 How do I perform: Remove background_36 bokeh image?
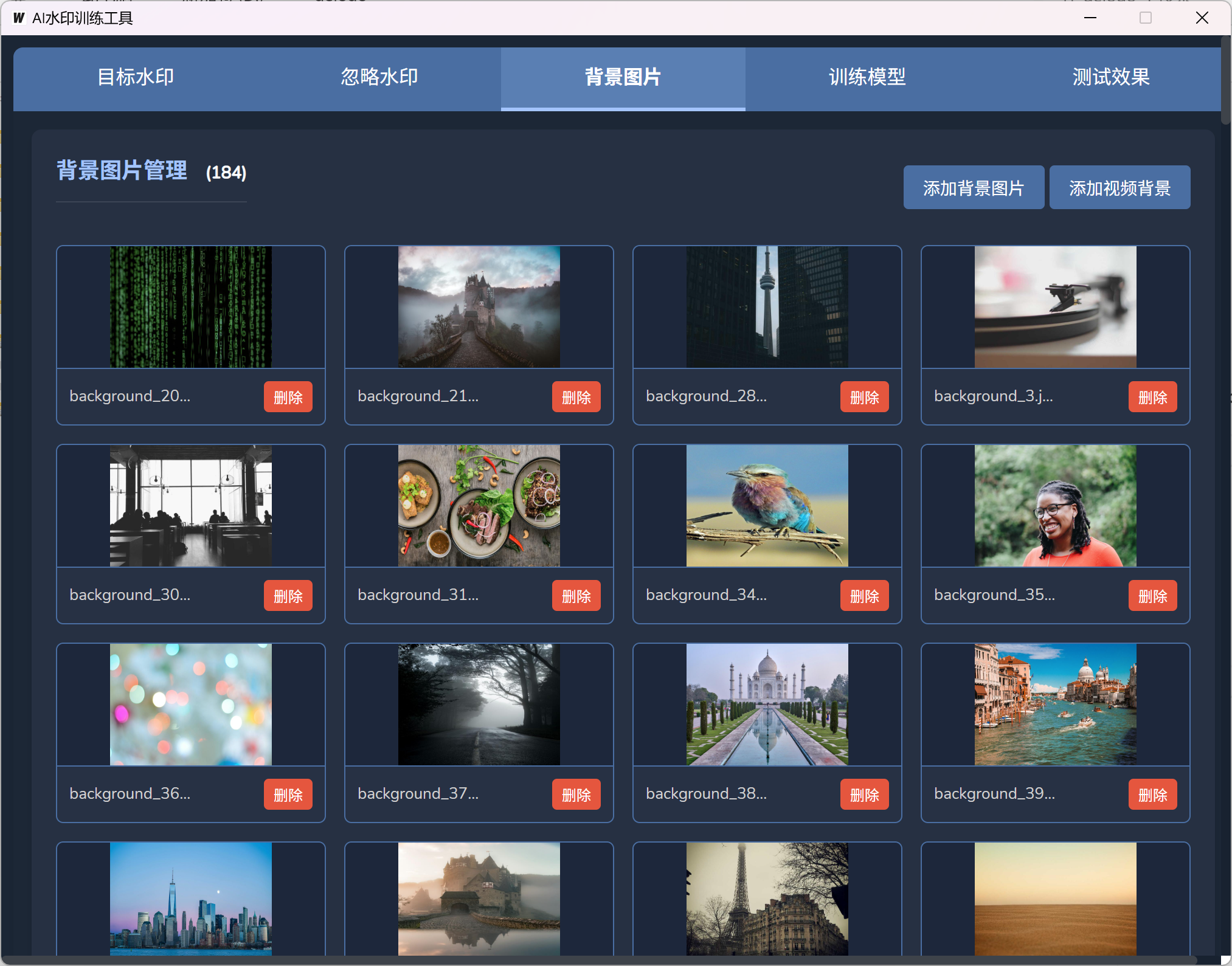[288, 795]
